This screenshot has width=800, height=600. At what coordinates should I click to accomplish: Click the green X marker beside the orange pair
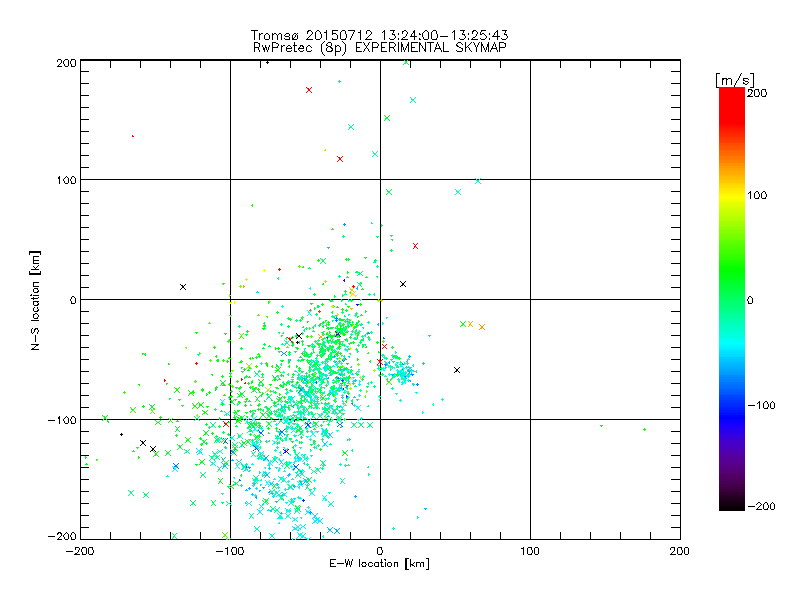[x=463, y=324]
